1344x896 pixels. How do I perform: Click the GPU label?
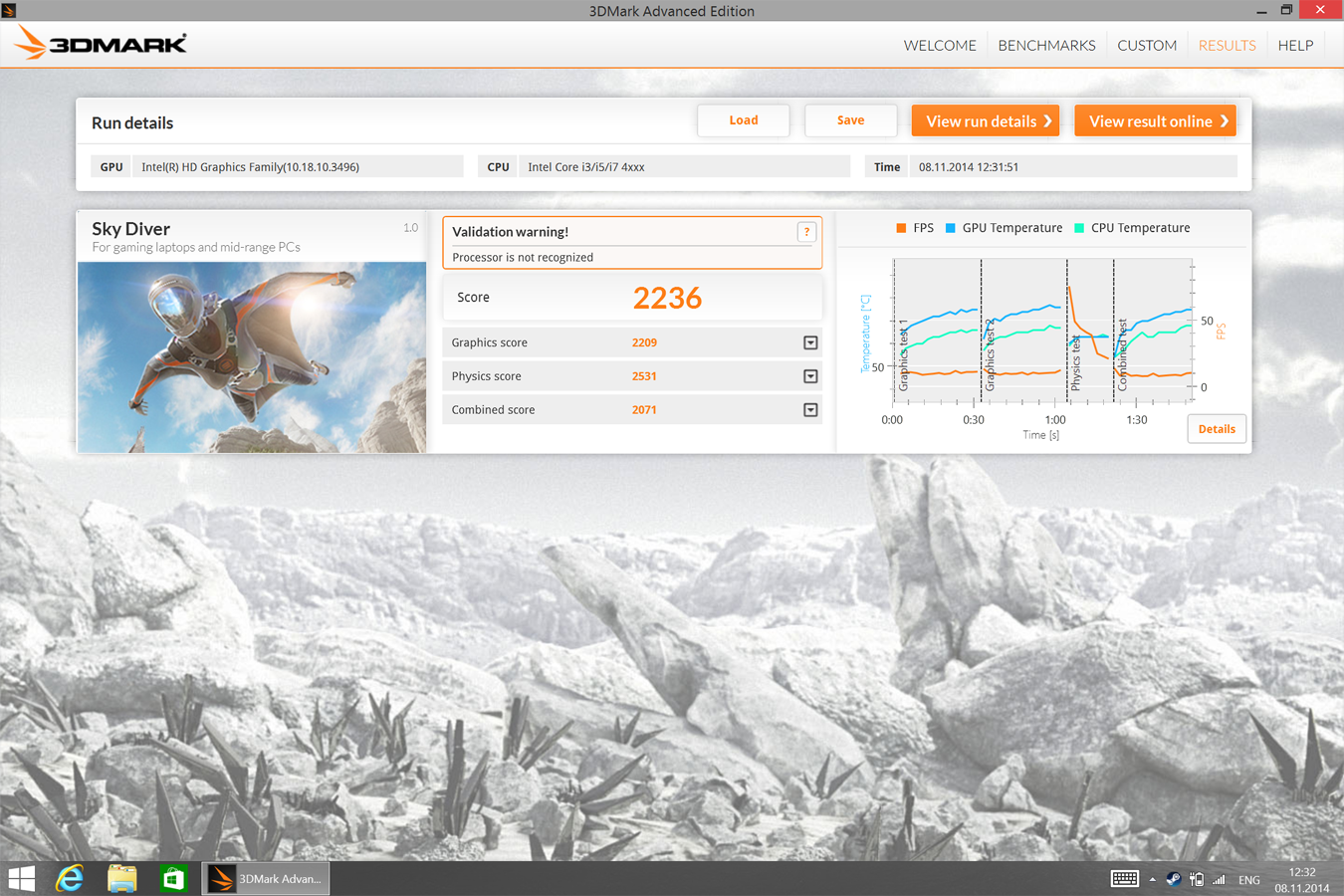point(112,167)
